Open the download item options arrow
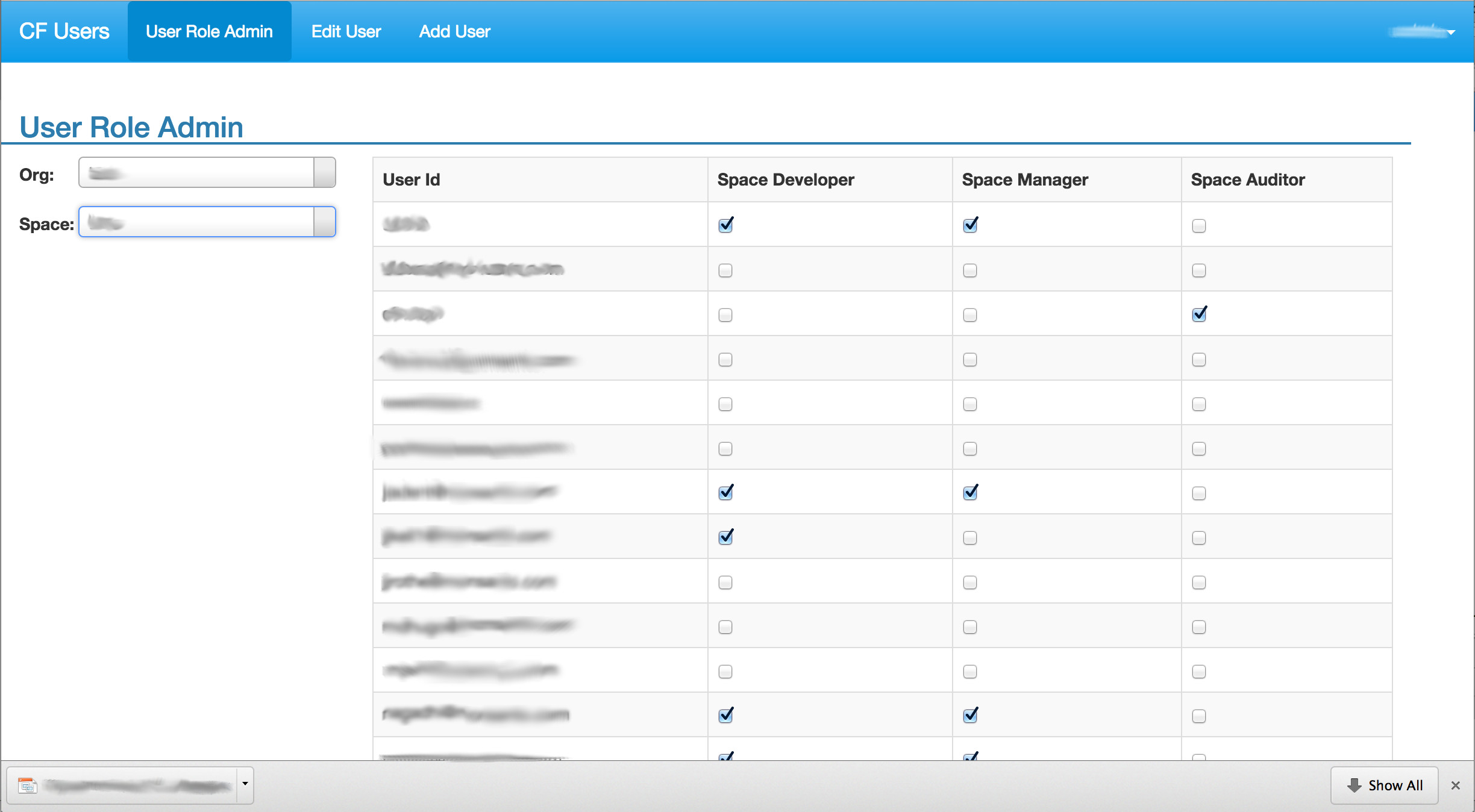Viewport: 1475px width, 812px height. 245,784
